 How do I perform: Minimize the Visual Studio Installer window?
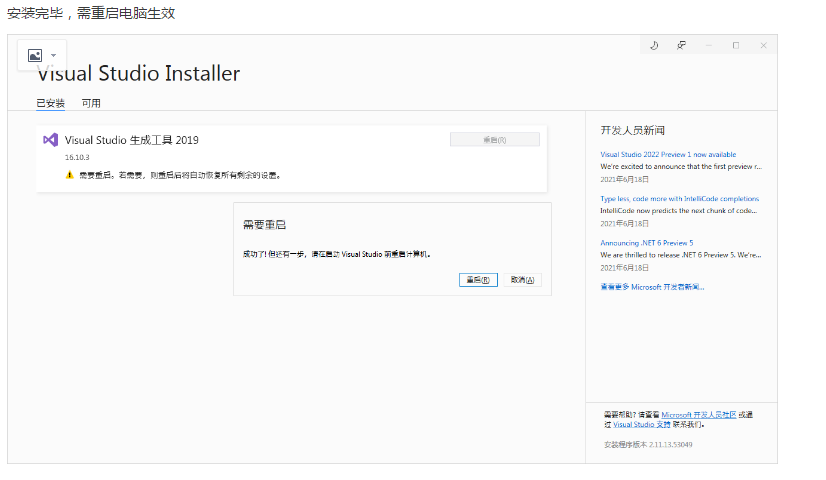[709, 46]
